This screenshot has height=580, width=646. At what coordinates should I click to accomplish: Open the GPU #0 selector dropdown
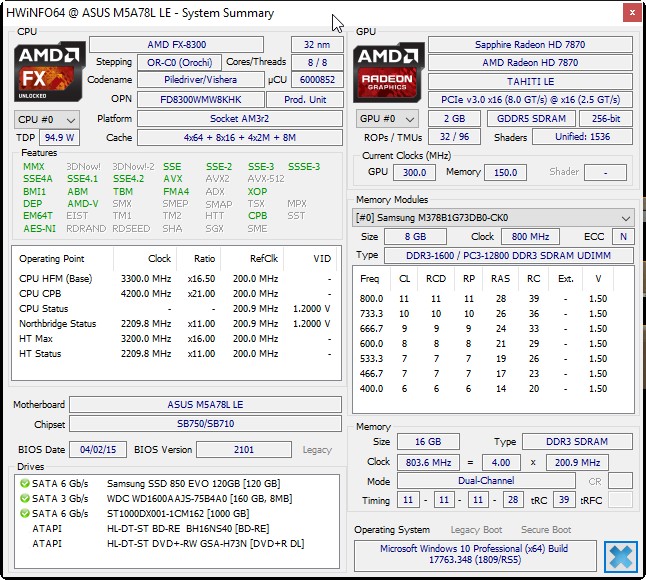pos(387,119)
